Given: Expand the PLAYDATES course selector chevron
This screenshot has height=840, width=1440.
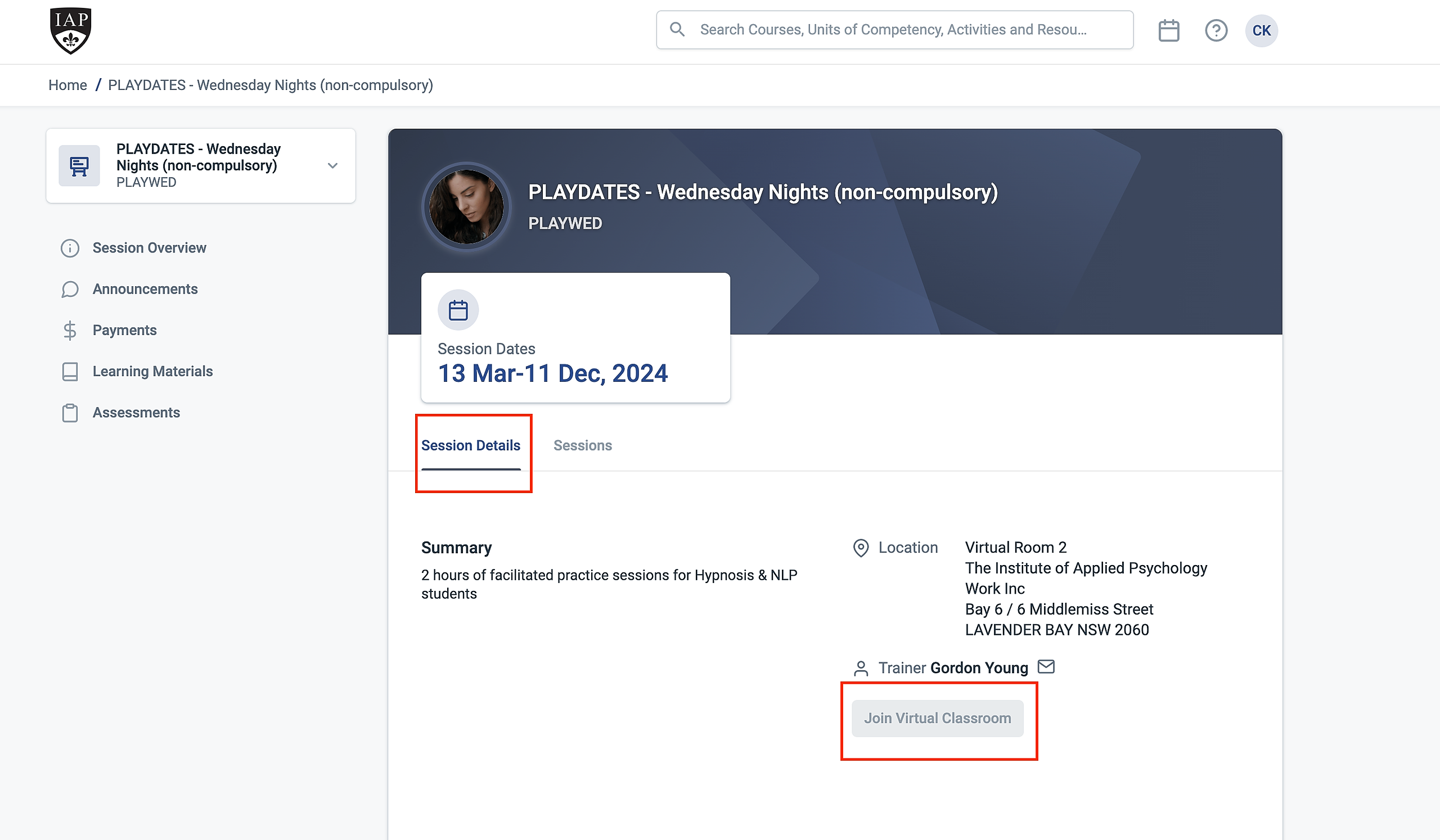Looking at the screenshot, I should tap(332, 166).
